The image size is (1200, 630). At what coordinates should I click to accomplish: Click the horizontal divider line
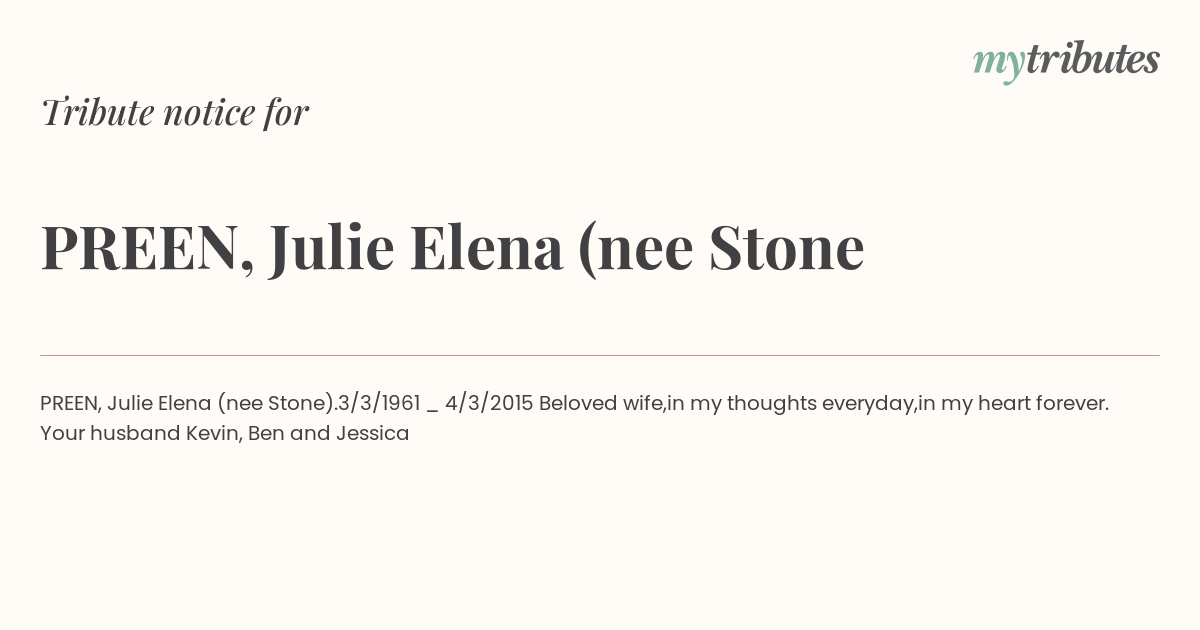point(600,355)
